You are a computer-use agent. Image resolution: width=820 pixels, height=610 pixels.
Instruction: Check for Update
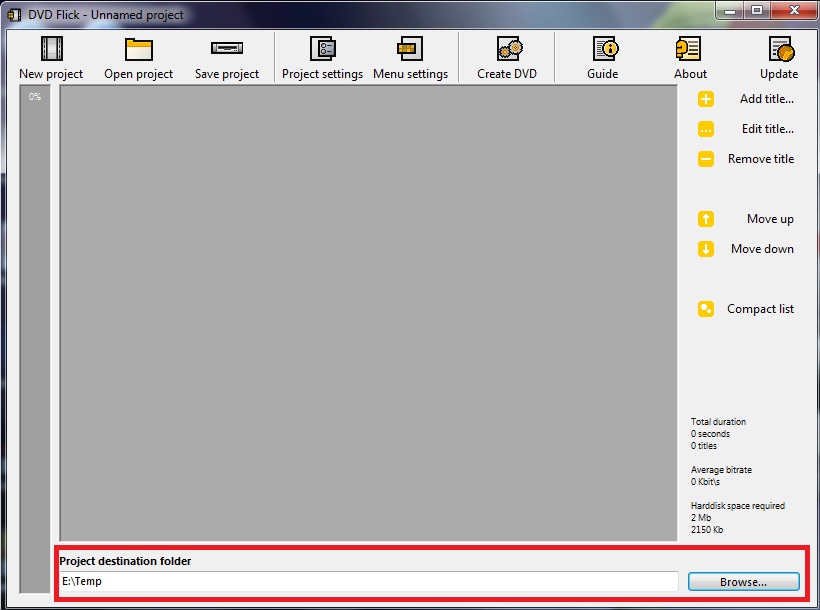(779, 58)
